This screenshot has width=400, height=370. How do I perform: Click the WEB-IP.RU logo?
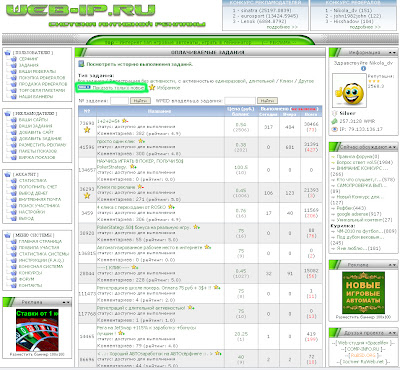coord(81,10)
